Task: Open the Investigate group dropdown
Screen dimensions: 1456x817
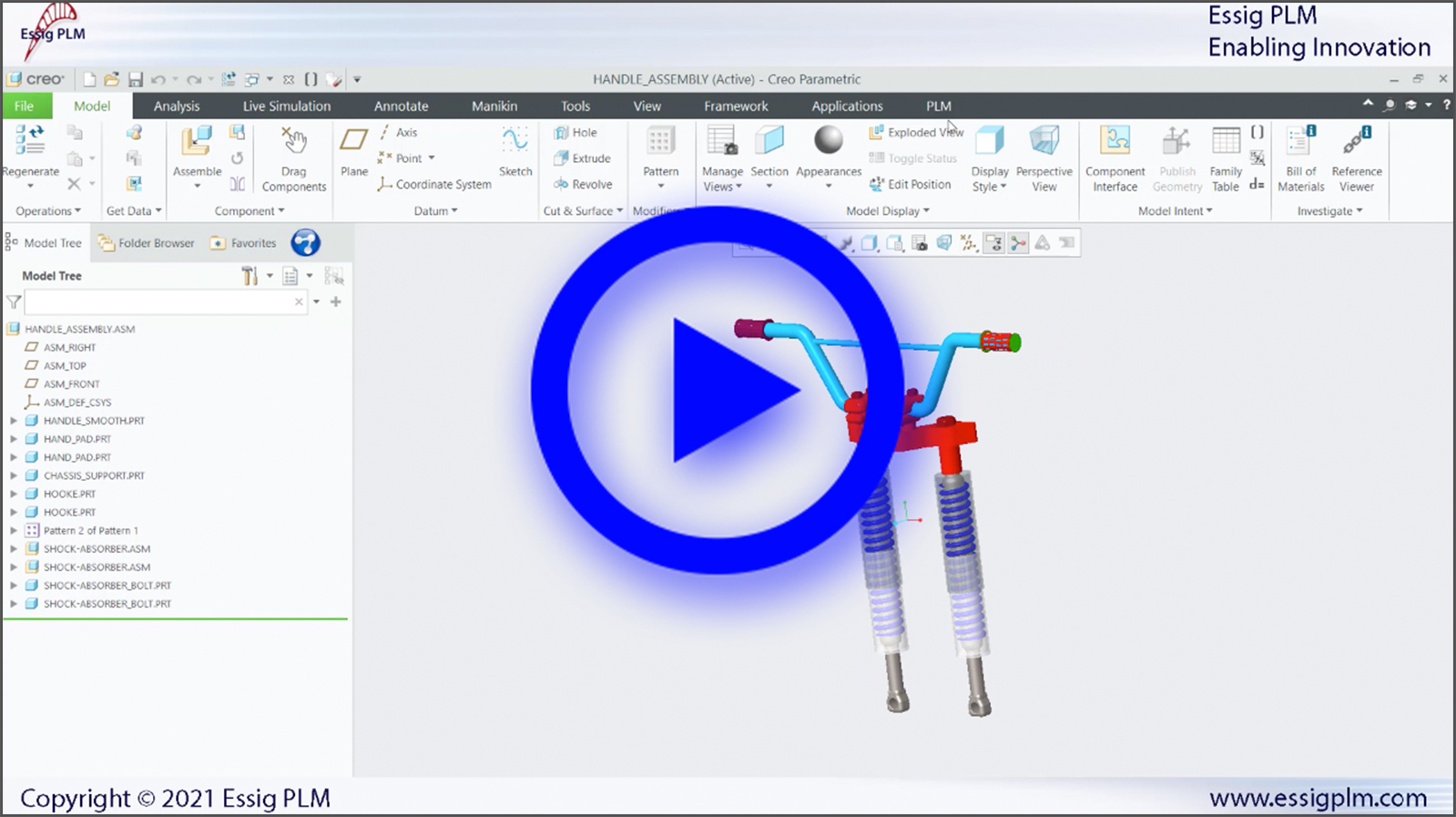Action: (x=1330, y=210)
